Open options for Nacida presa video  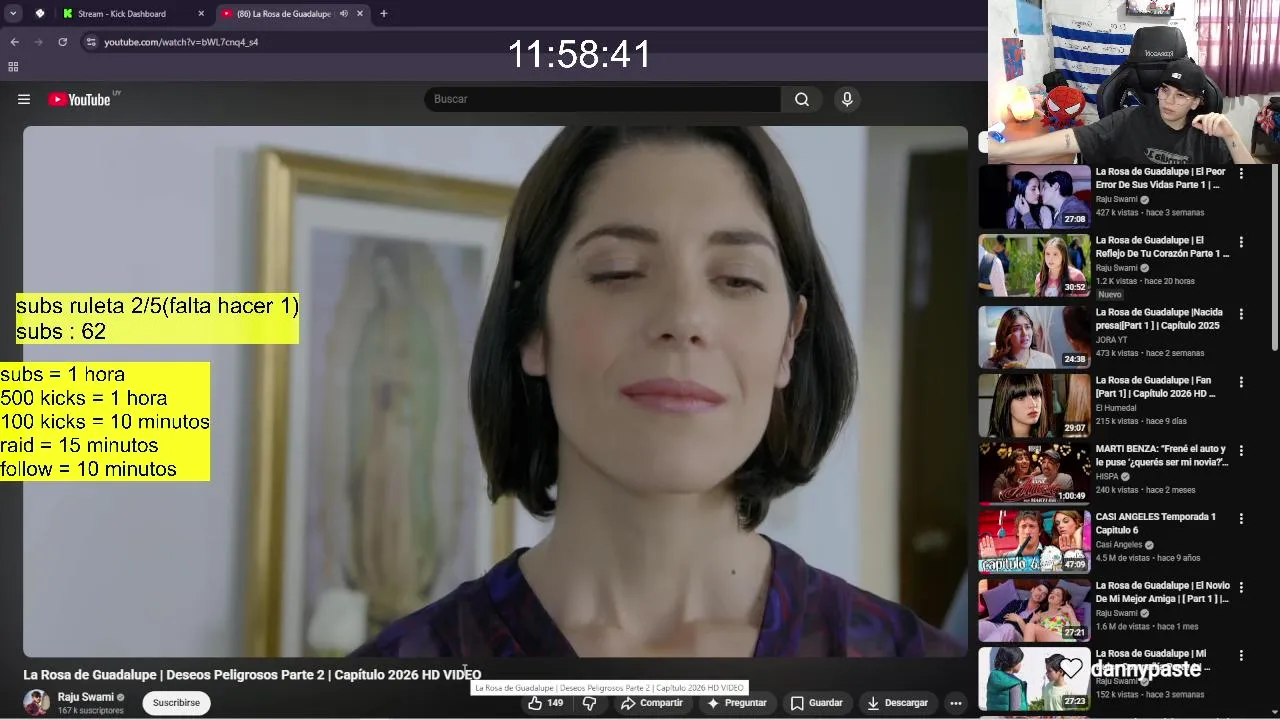(1241, 314)
